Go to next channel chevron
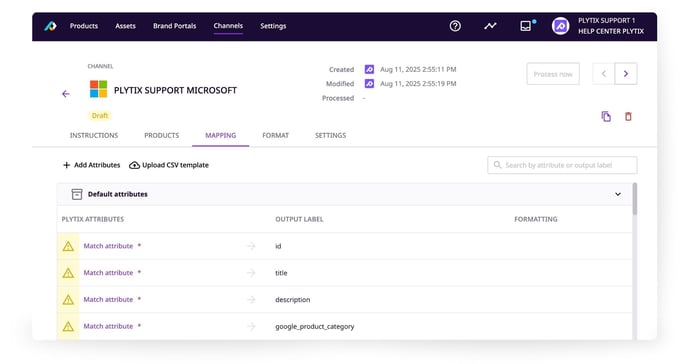 [x=626, y=74]
